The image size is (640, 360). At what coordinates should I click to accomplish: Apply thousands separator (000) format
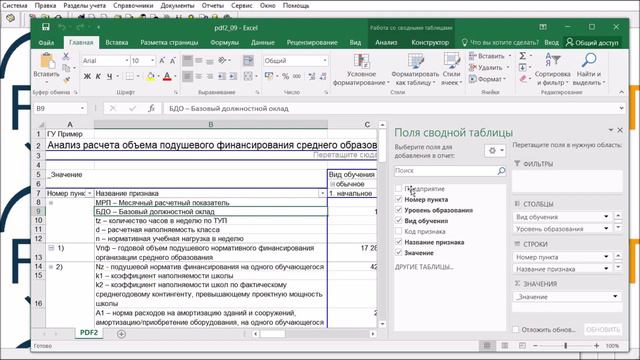pyautogui.click(x=297, y=76)
